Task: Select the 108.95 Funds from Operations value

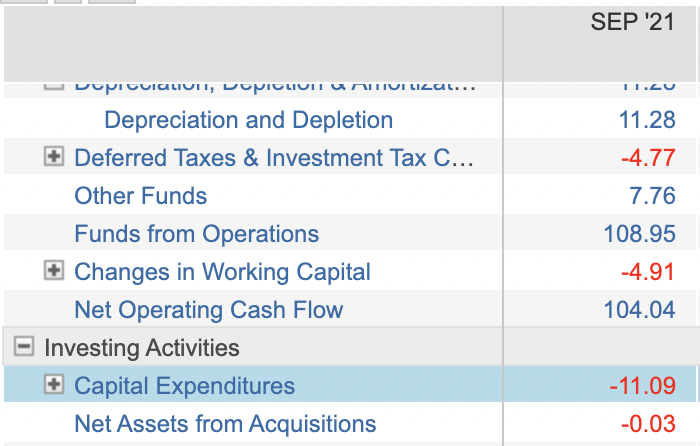Action: pyautogui.click(x=639, y=234)
